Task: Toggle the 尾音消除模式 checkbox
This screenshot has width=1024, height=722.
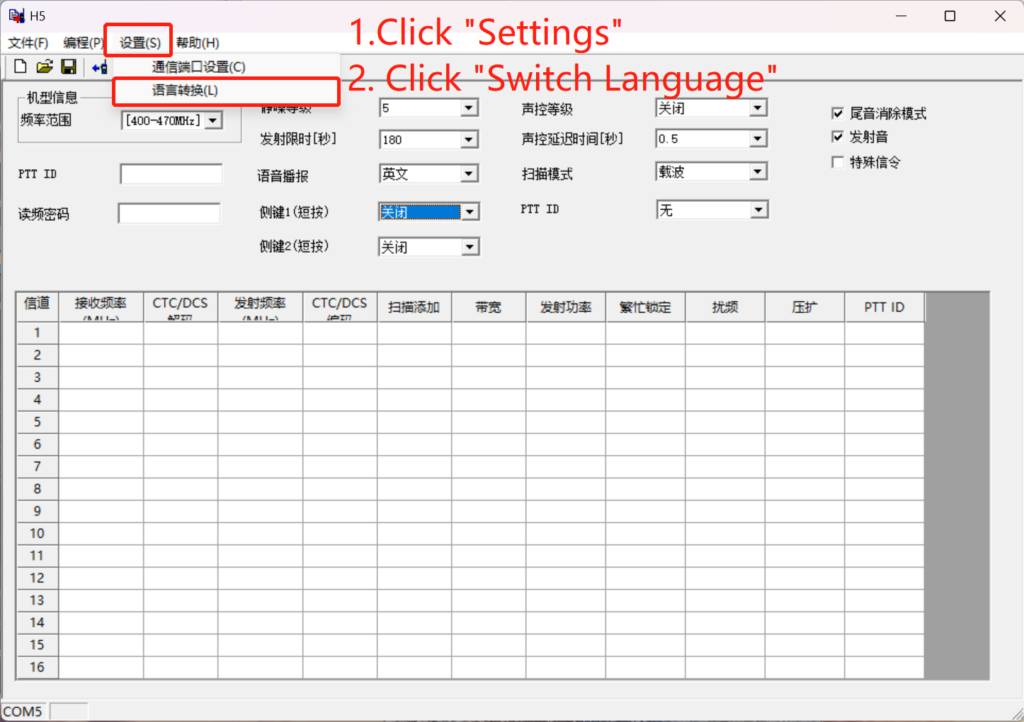Action: [x=838, y=114]
